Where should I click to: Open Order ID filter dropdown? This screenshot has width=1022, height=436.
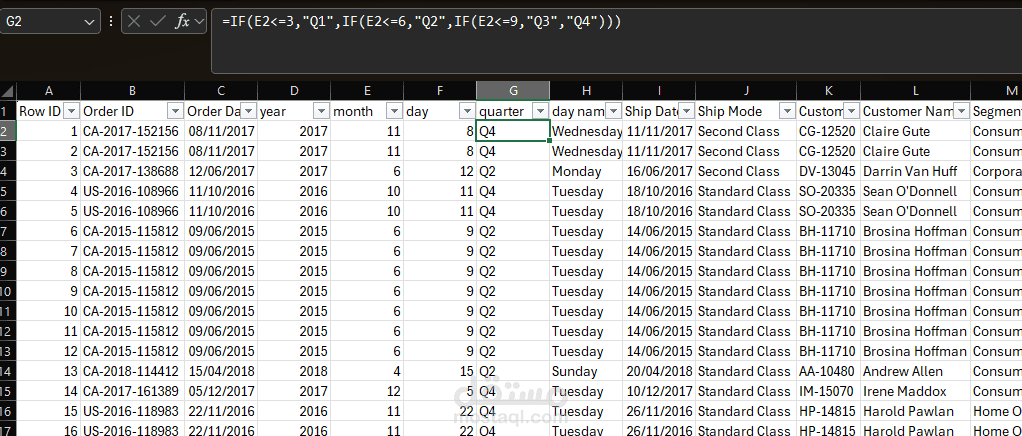(175, 111)
